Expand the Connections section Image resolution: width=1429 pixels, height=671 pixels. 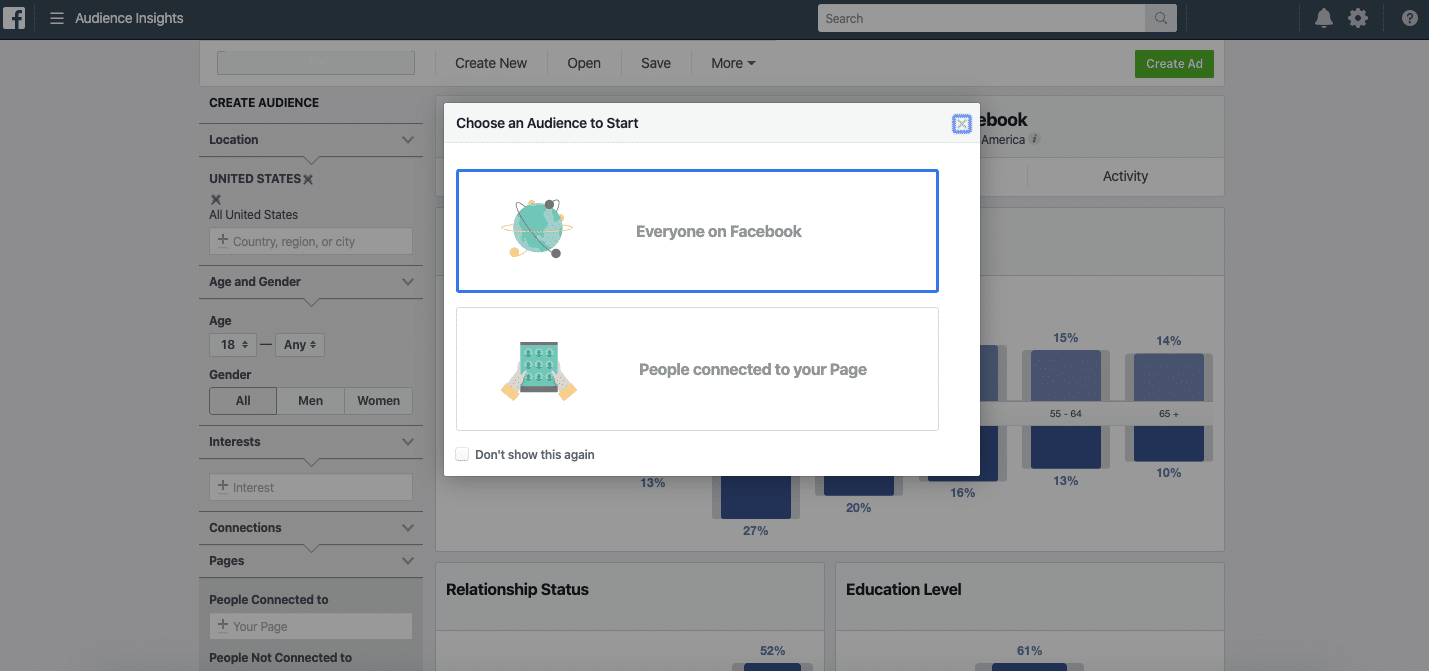click(x=407, y=528)
